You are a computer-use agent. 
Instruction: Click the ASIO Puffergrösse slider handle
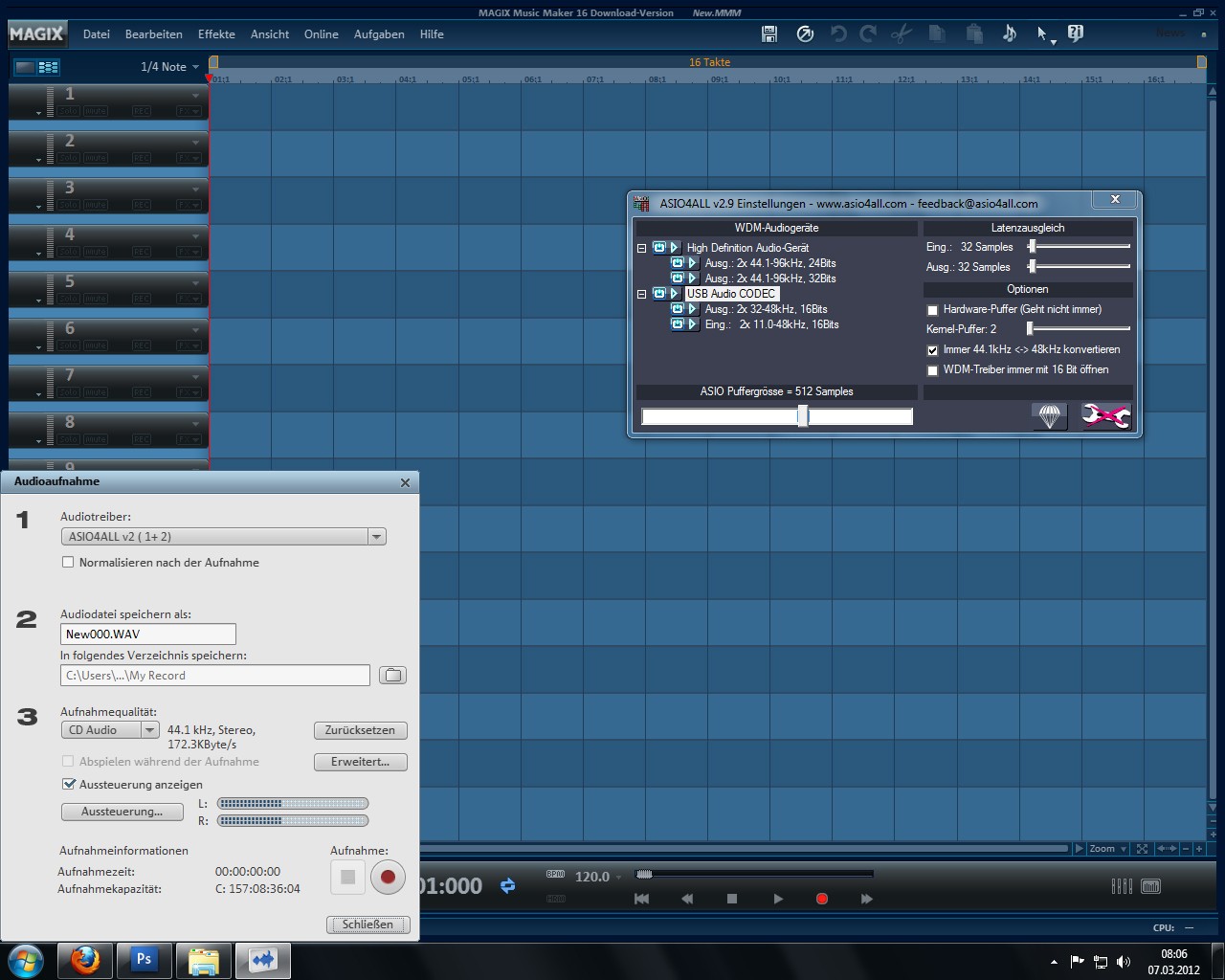(803, 415)
